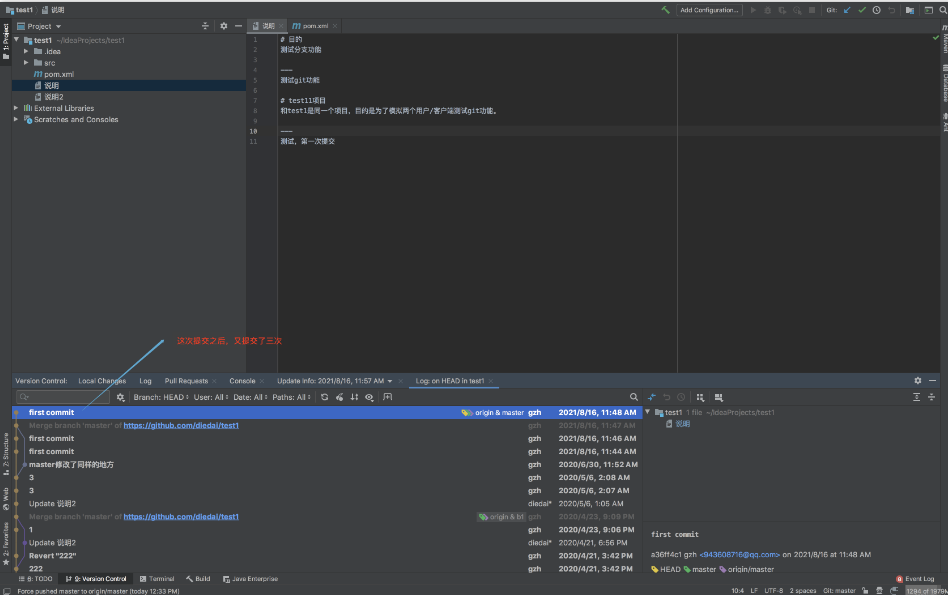
Task: Click the commit log search field
Action: [63, 397]
